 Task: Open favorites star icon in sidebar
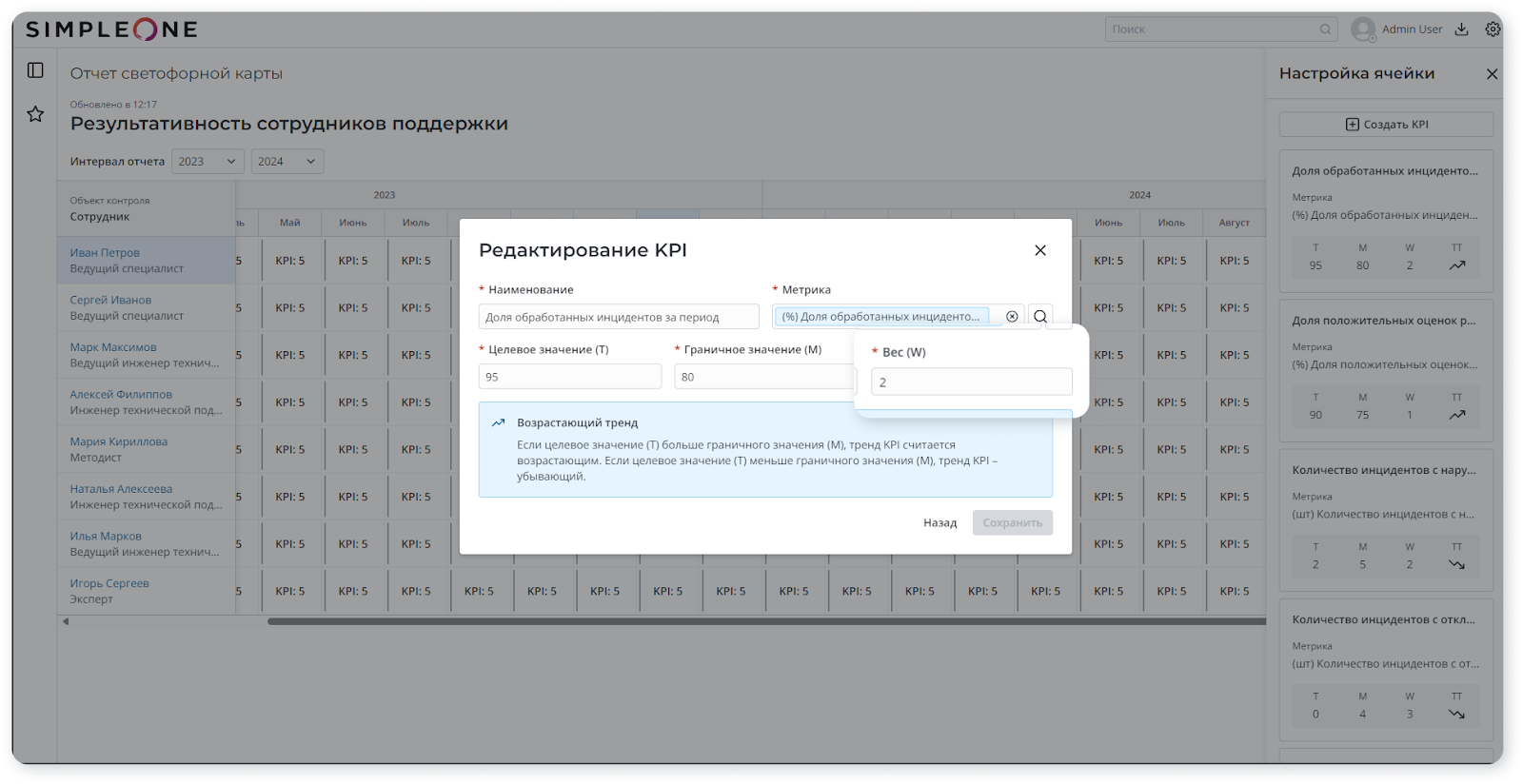coord(35,114)
